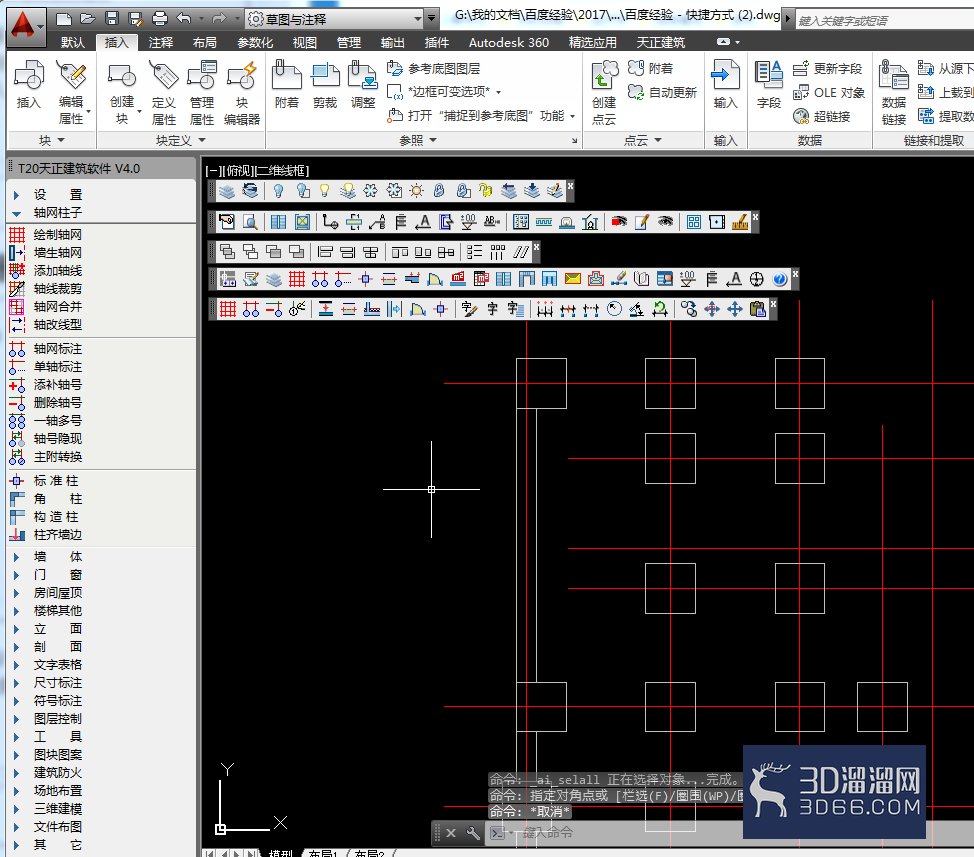
Task: Expand the 块定义 panel dropdown
Action: click(180, 141)
